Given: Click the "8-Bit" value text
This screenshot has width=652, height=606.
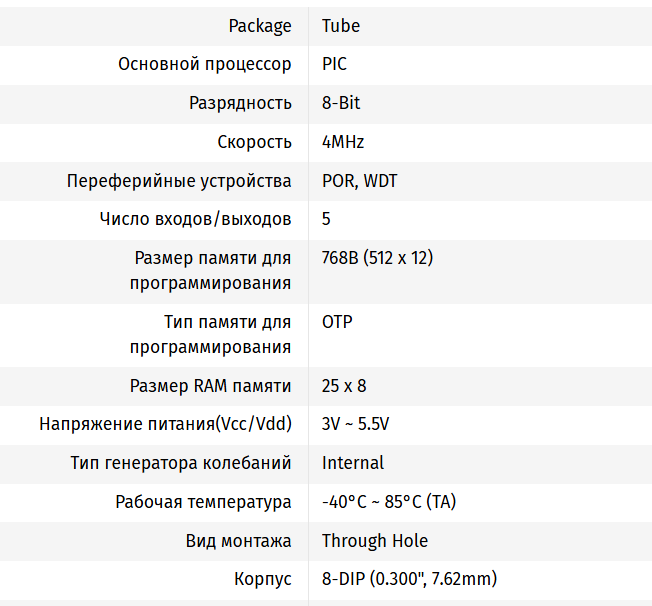Looking at the screenshot, I should pos(341,103).
